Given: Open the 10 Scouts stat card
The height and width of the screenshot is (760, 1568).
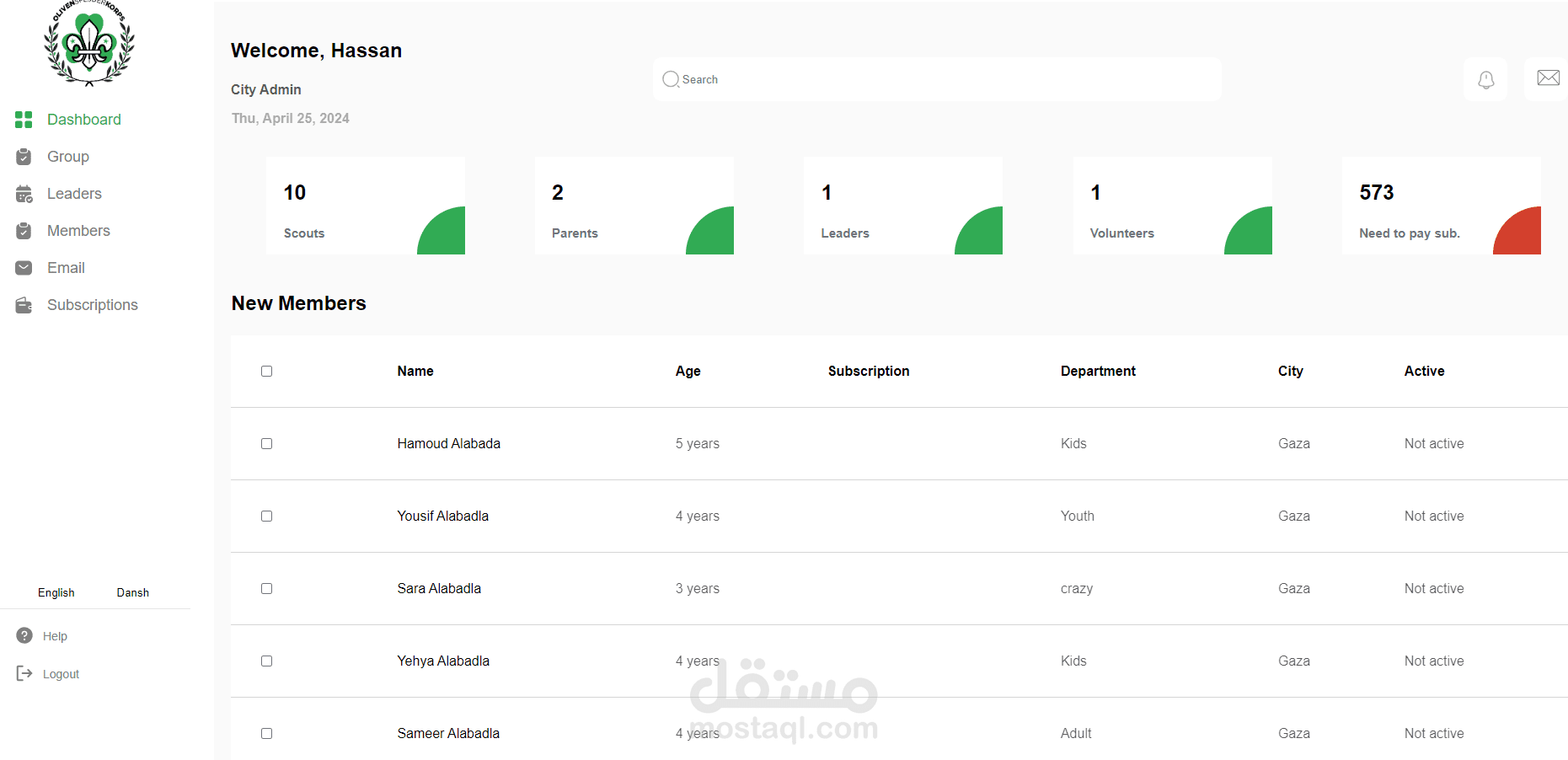Looking at the screenshot, I should (x=366, y=206).
